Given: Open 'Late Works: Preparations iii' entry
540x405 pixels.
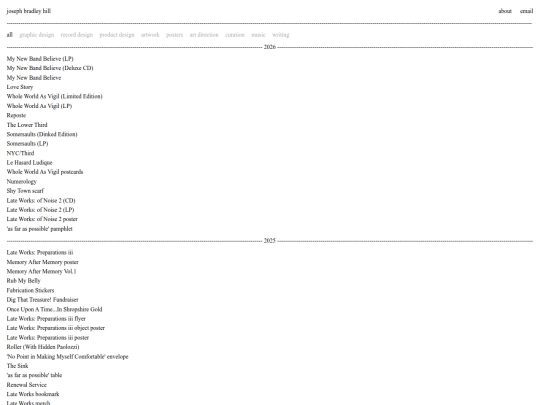Looking at the screenshot, I should click(x=40, y=252).
